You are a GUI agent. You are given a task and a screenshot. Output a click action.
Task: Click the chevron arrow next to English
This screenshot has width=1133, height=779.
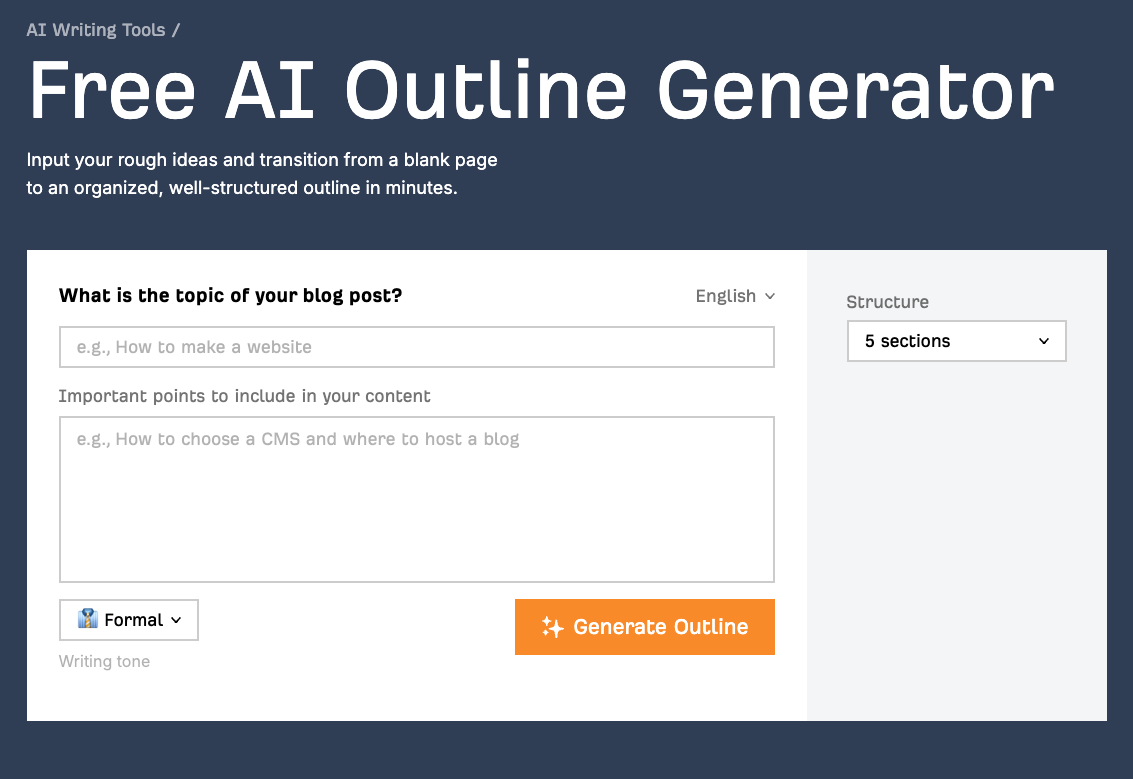click(770, 296)
